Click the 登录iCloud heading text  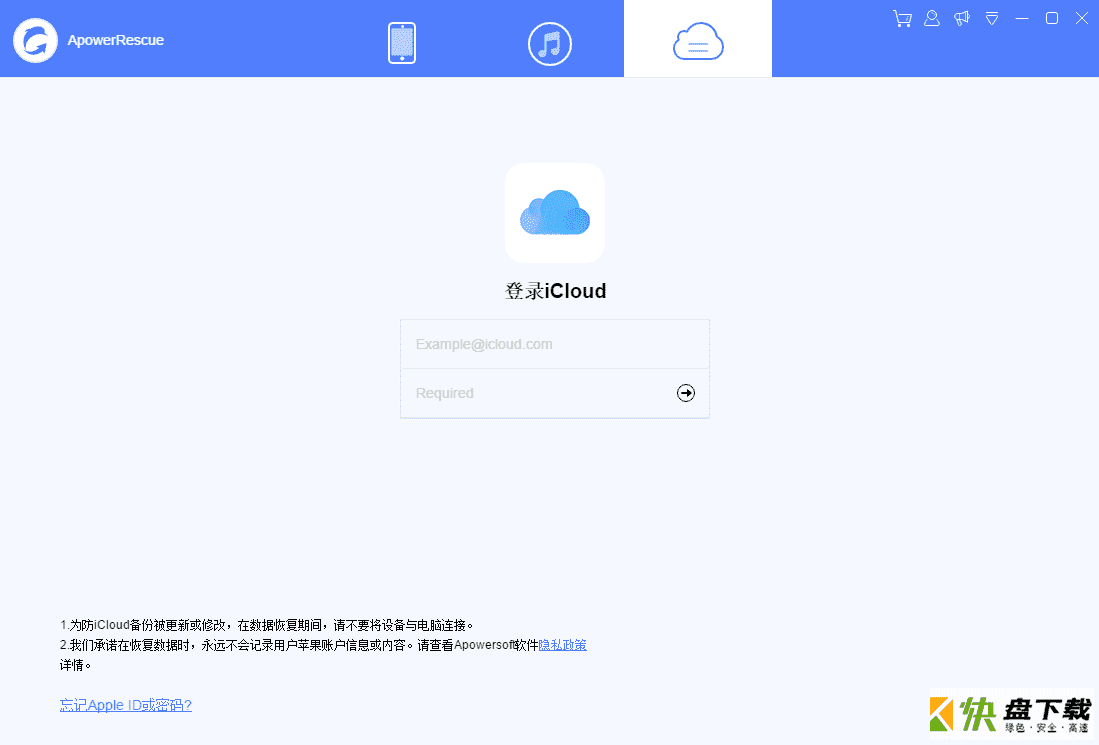tap(555, 291)
